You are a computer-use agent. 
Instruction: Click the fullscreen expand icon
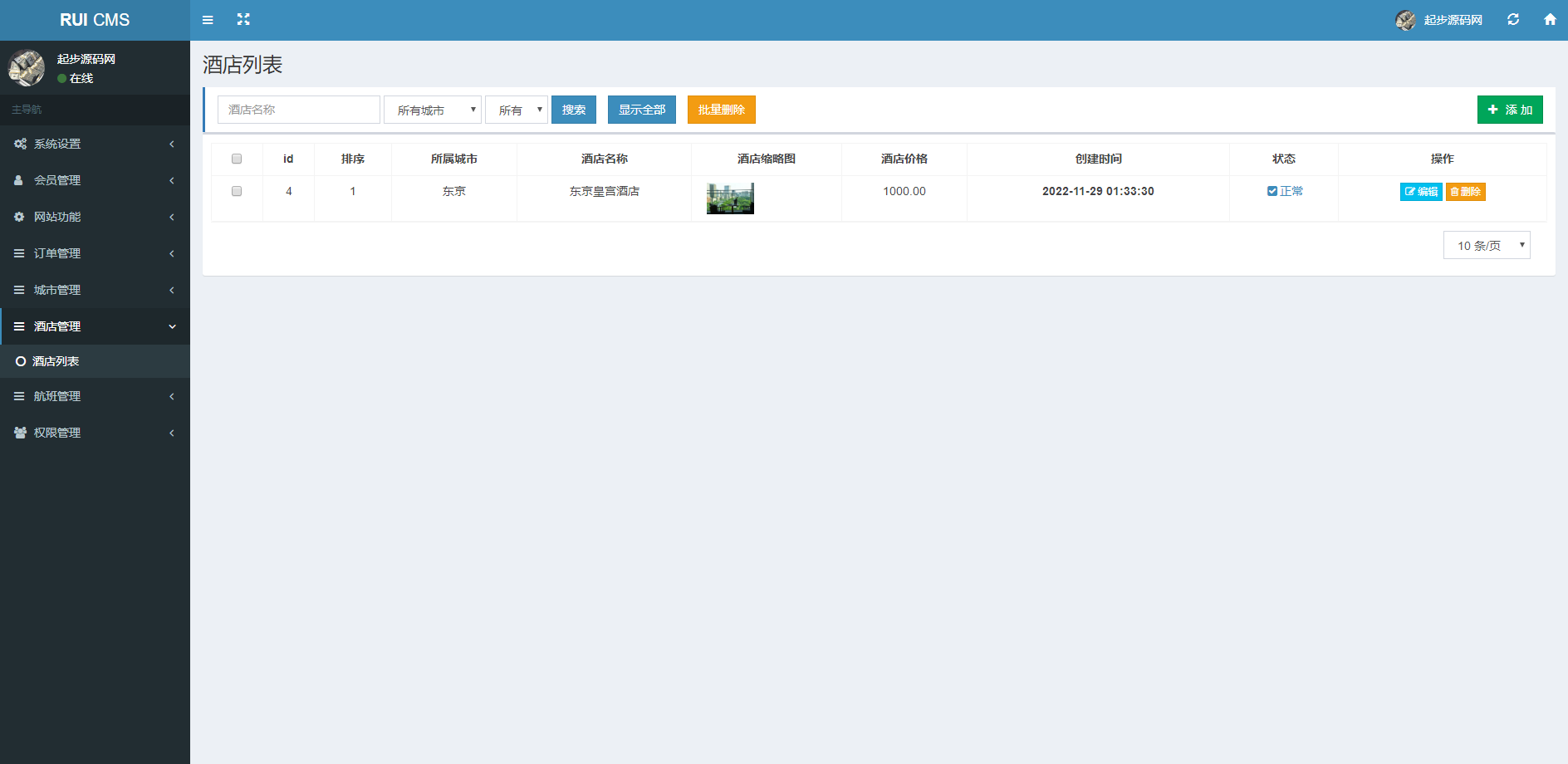click(243, 20)
